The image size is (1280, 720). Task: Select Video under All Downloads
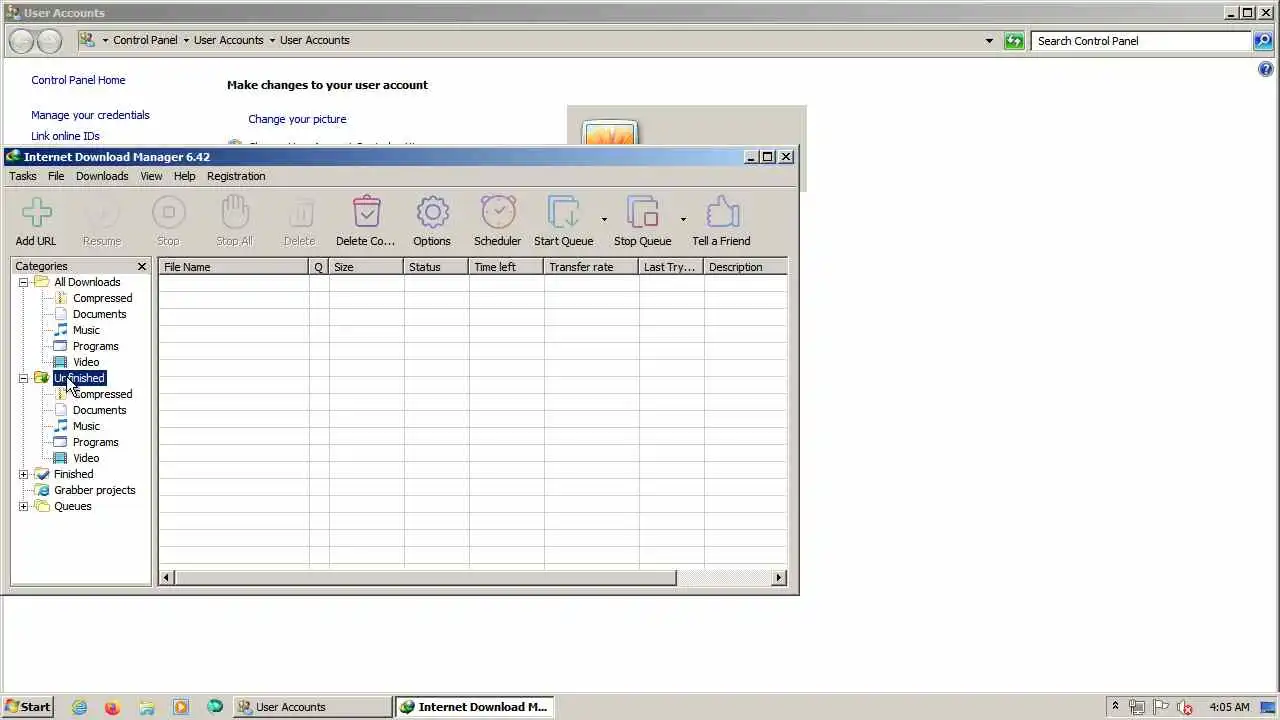86,362
